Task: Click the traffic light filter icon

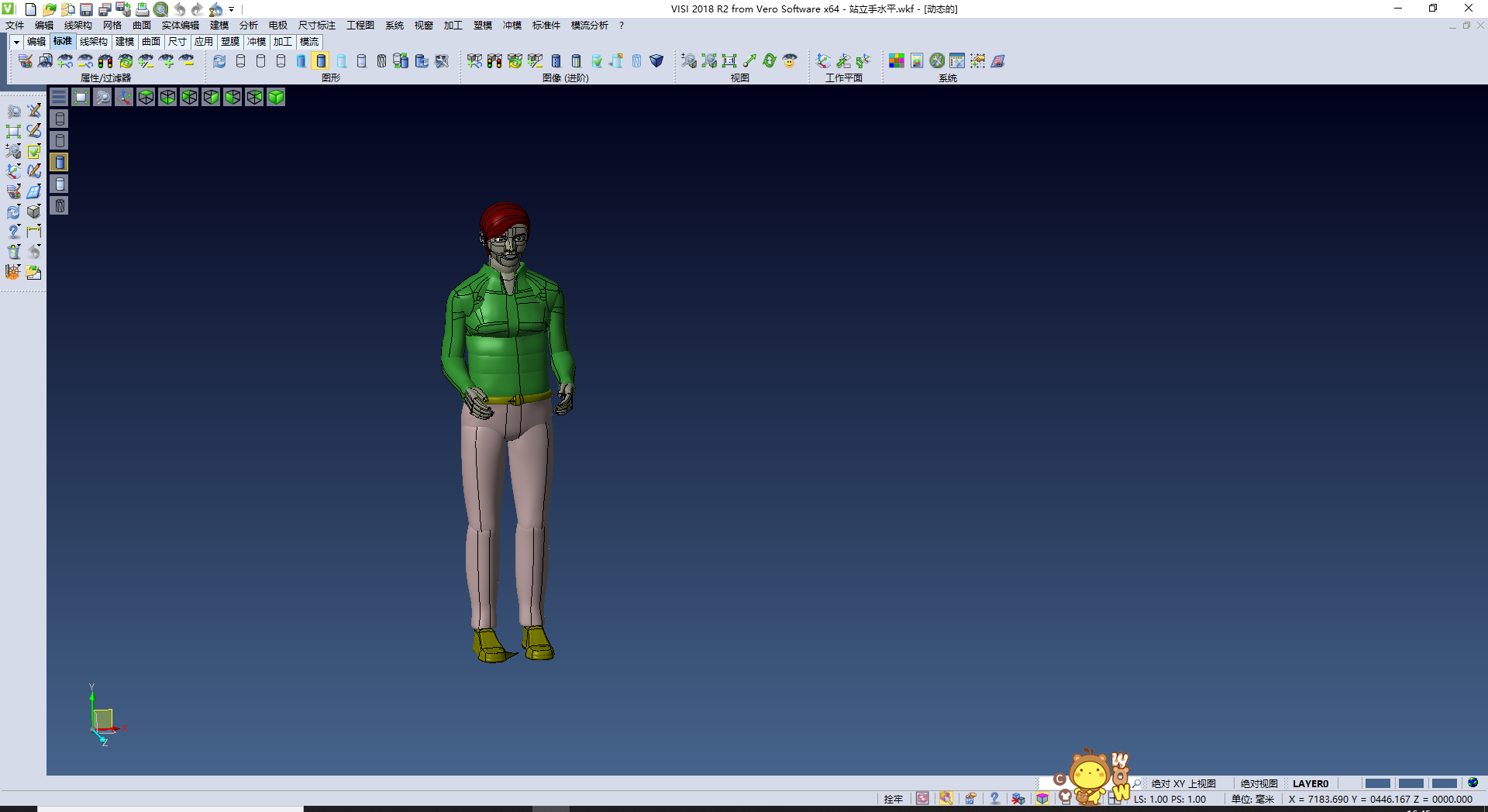Action: click(105, 60)
